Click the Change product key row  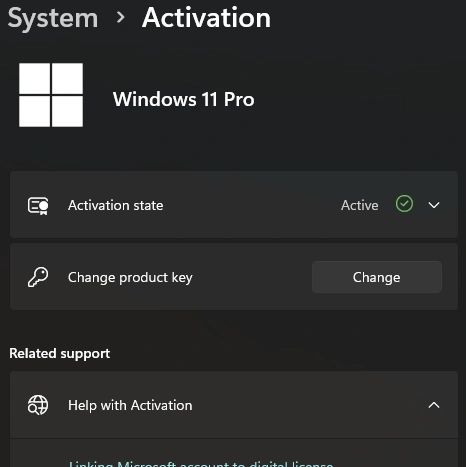point(234,277)
